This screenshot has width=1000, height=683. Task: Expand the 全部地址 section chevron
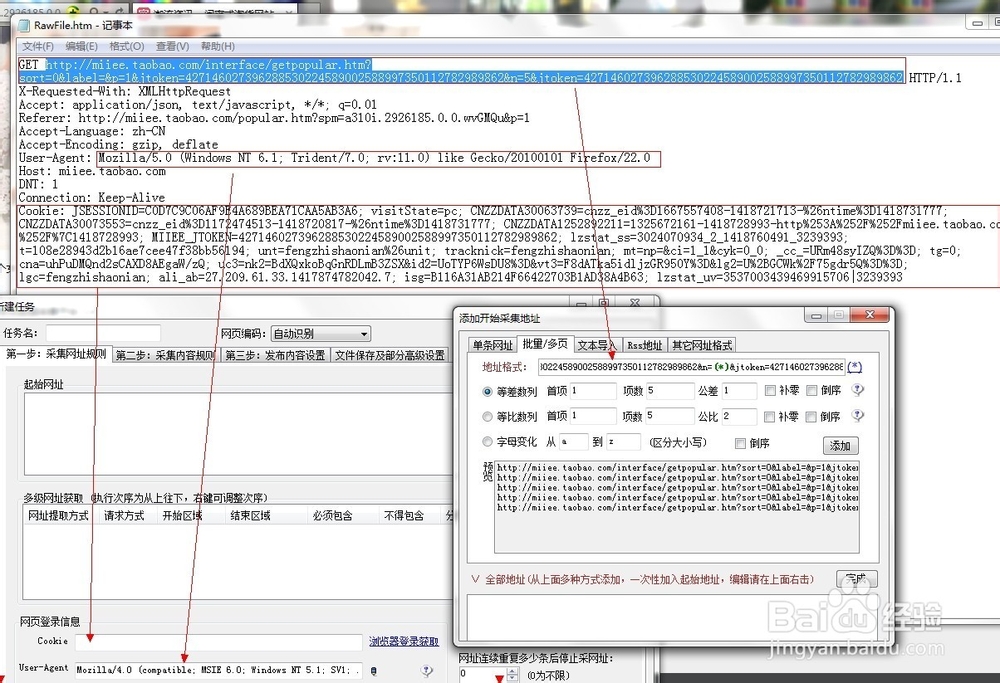[475, 579]
